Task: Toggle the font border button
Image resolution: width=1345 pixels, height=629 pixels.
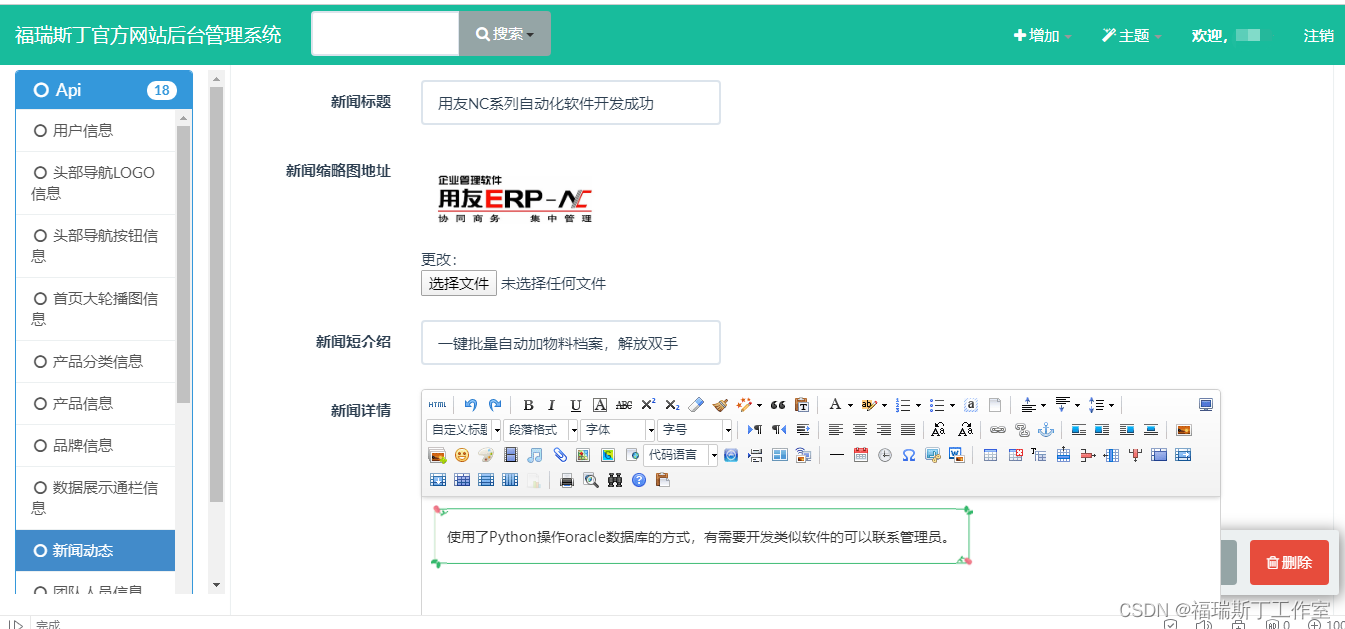Action: [600, 405]
